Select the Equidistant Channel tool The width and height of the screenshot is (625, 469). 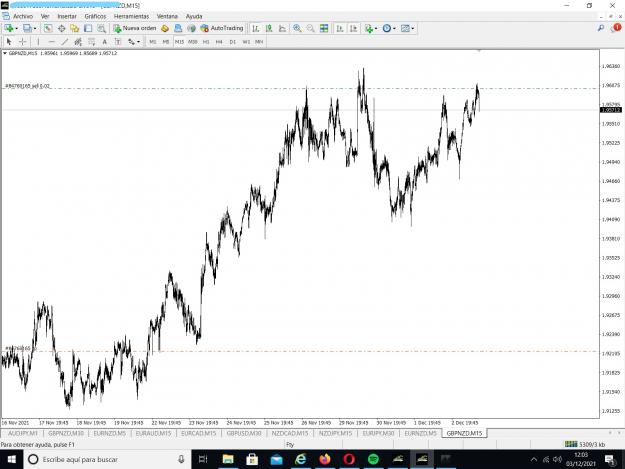click(x=78, y=41)
